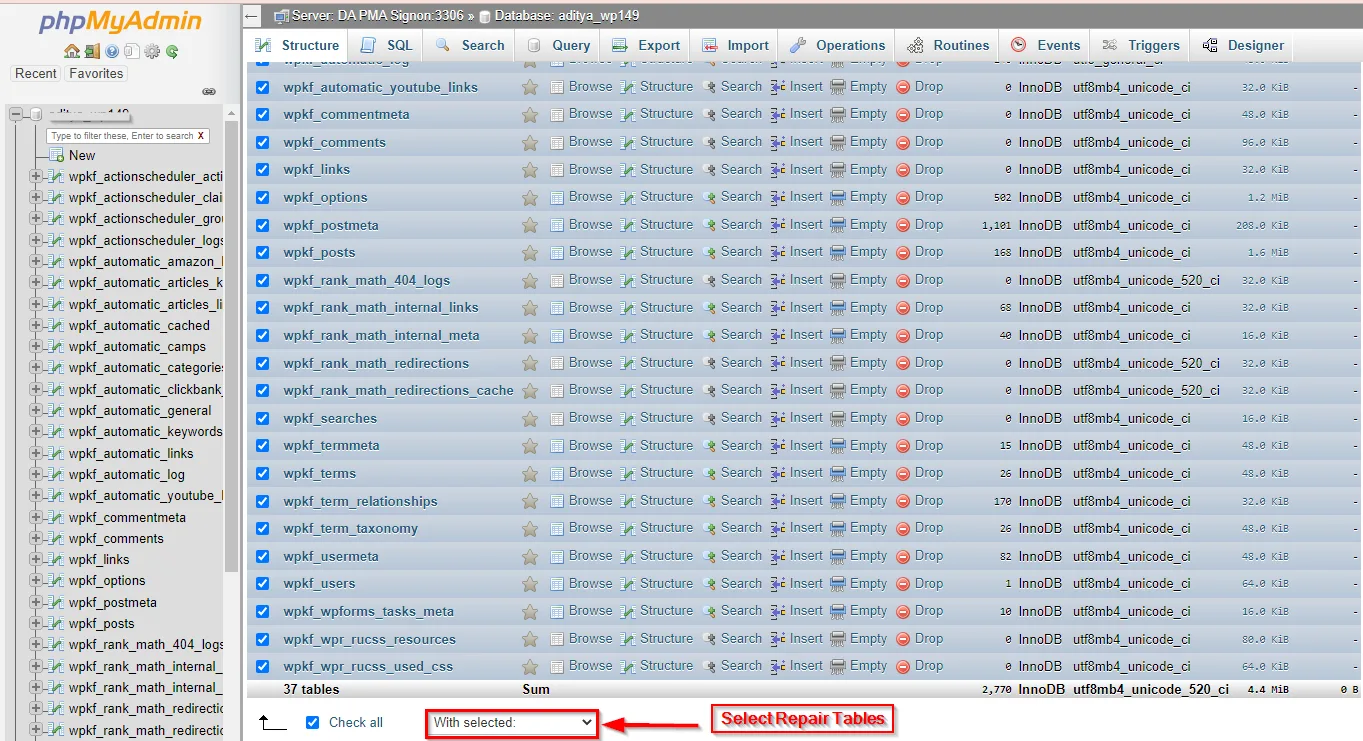Expand wpkf_commentmeta in navigation tree

(x=36, y=517)
